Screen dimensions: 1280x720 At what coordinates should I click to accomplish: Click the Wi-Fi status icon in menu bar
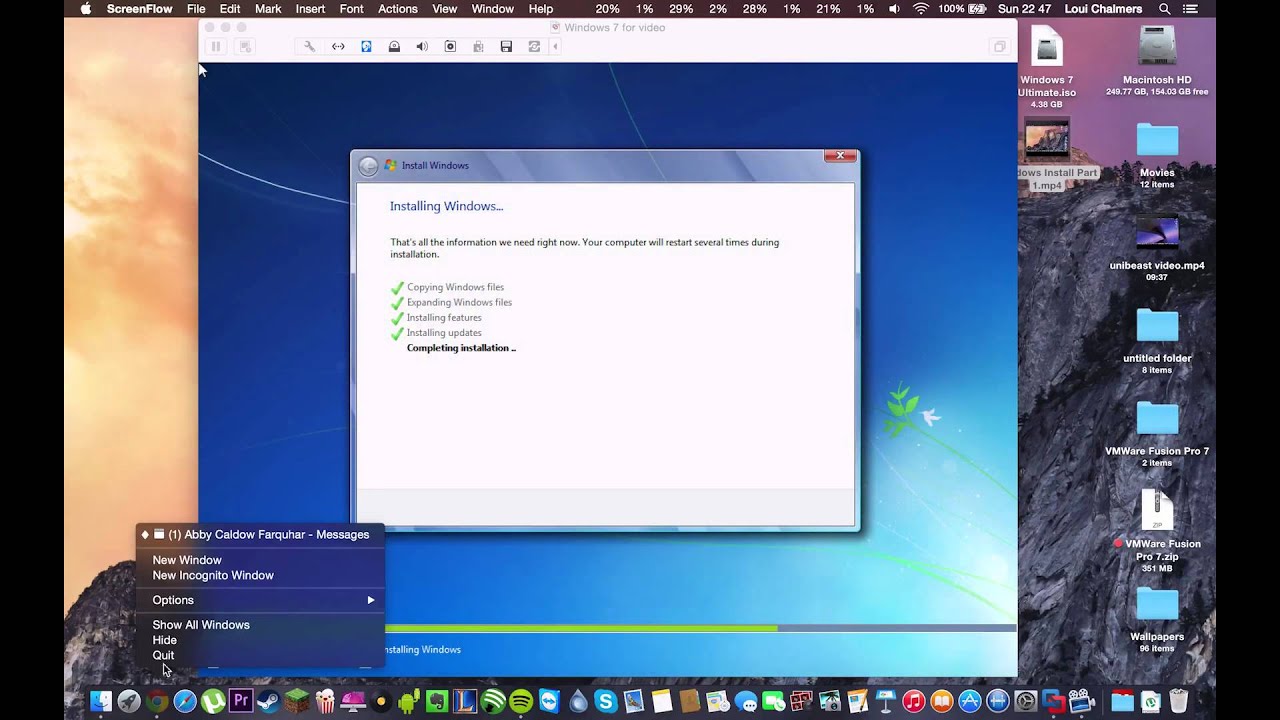tap(920, 9)
